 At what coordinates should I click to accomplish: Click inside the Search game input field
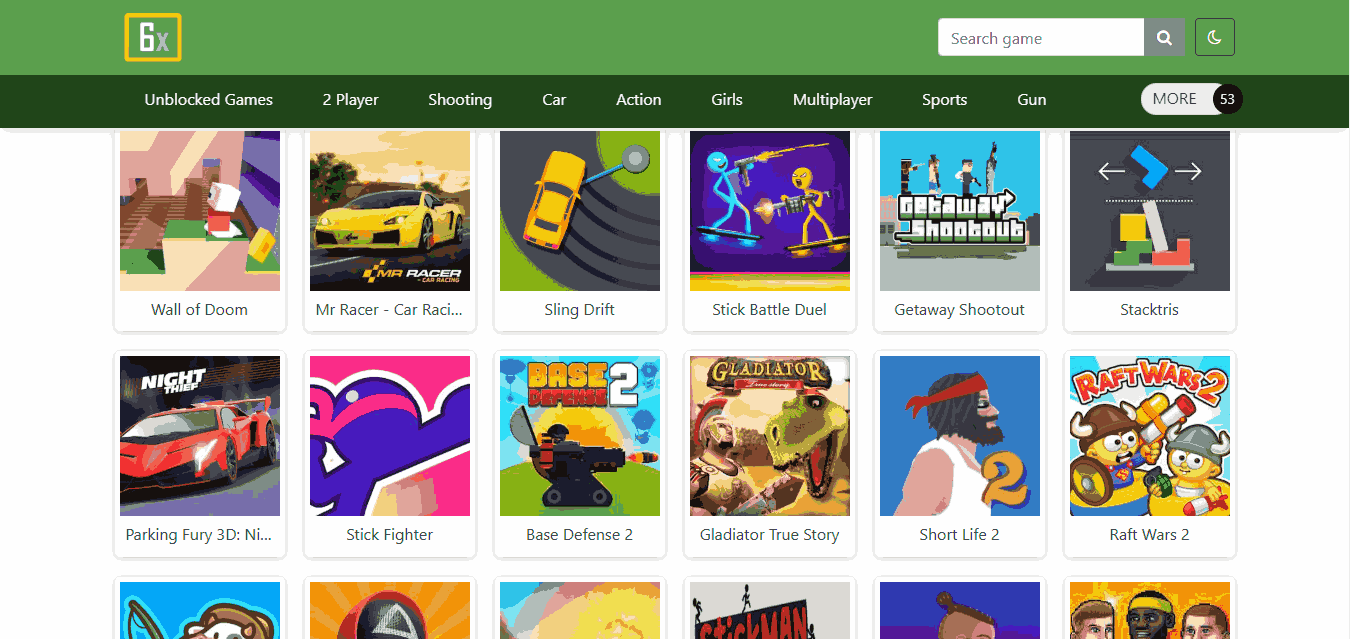pos(1040,37)
